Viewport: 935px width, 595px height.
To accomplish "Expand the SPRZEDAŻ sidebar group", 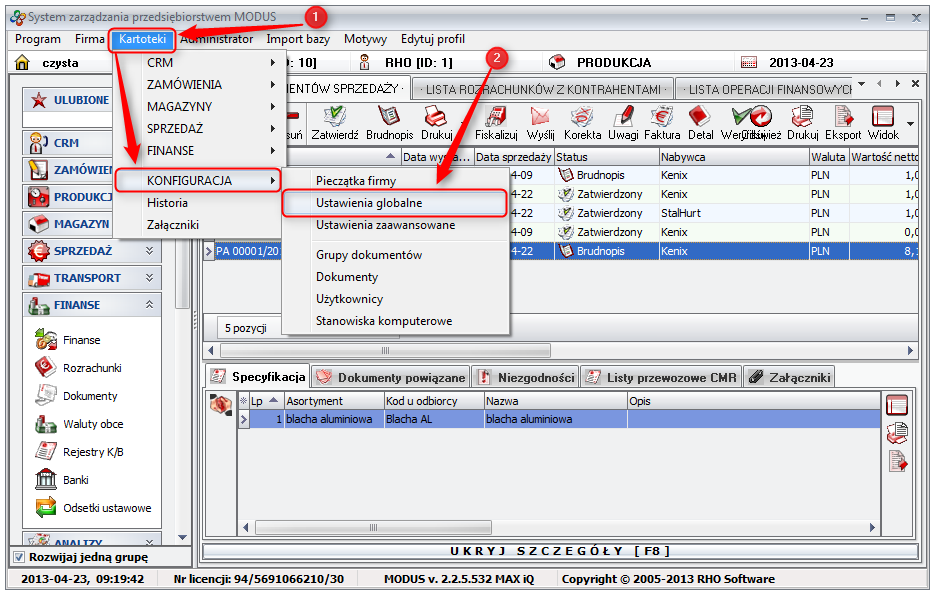I will click(x=149, y=251).
